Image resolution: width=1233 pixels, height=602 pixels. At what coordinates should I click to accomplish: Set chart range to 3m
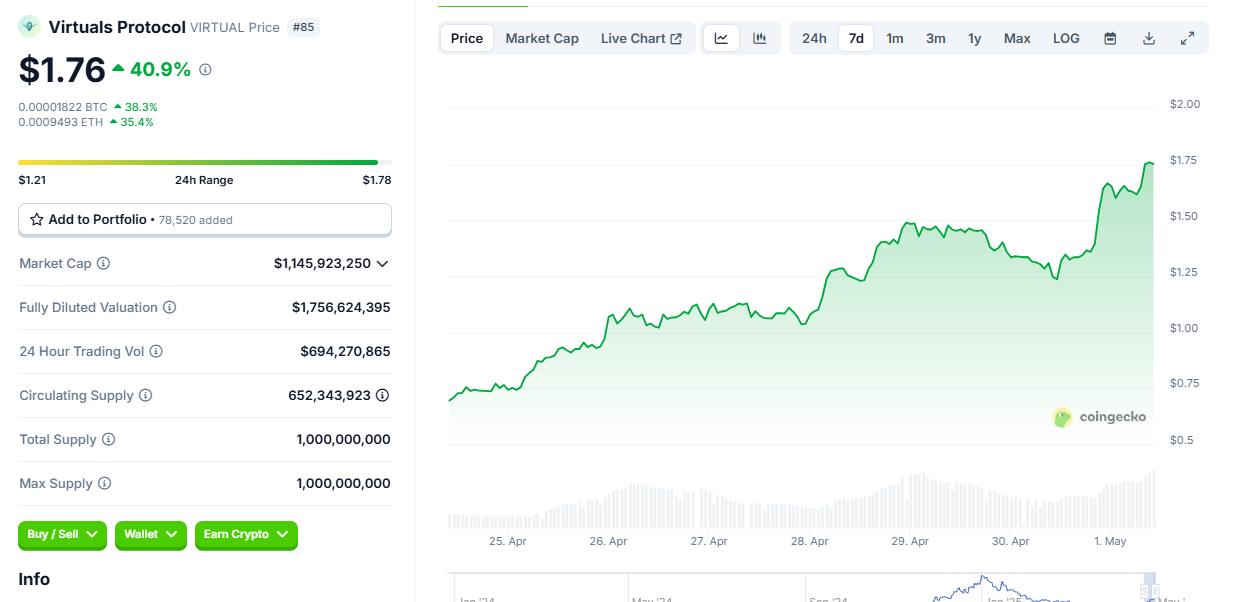935,38
